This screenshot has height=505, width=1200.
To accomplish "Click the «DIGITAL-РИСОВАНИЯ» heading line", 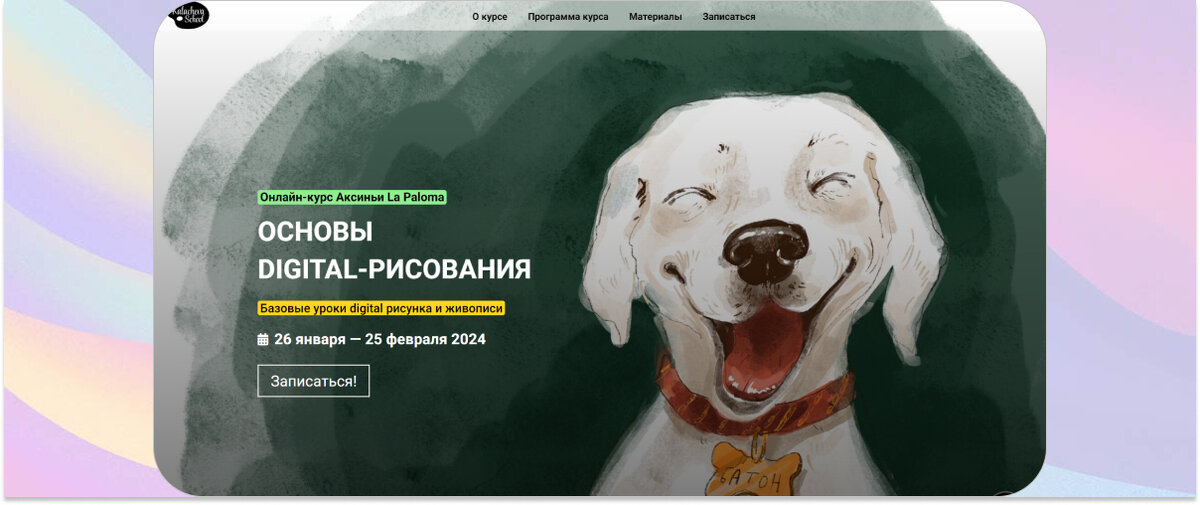I will point(394,269).
